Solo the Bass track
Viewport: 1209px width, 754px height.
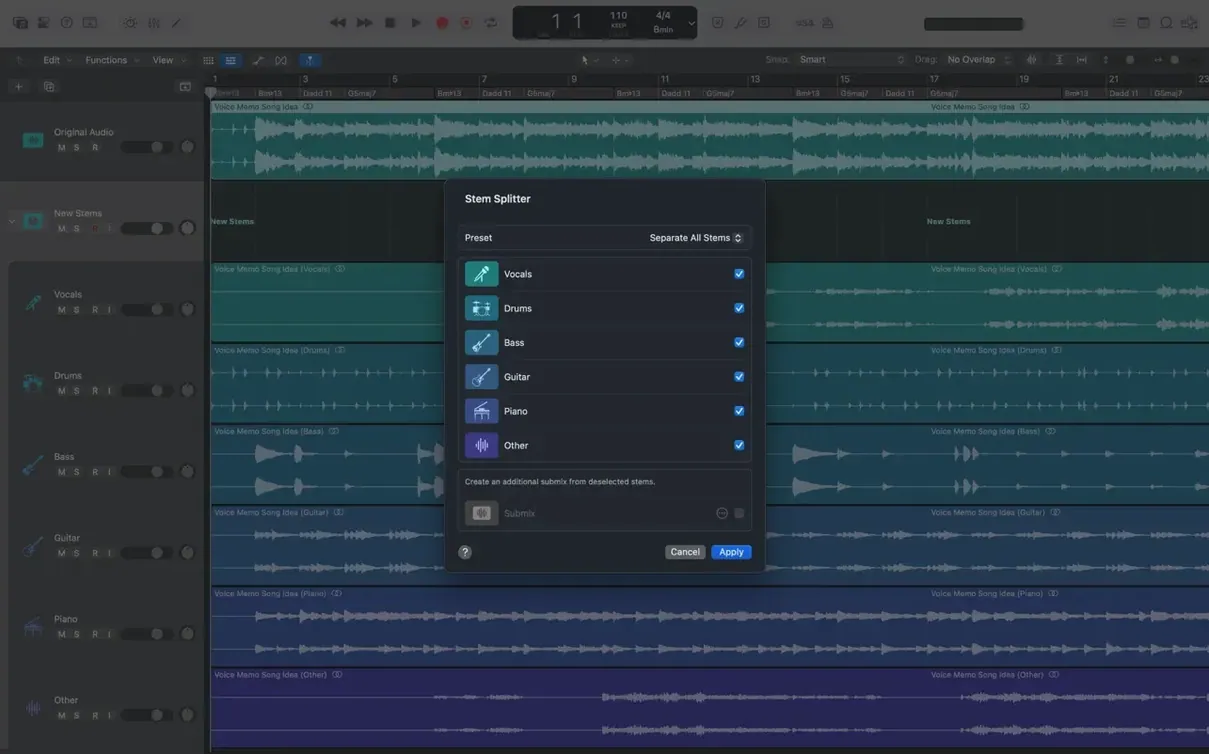click(x=76, y=472)
